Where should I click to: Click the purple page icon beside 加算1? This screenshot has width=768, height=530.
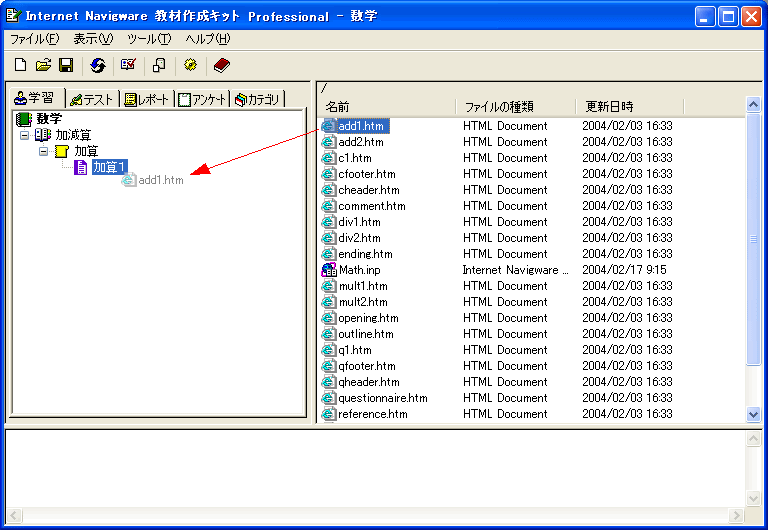tap(81, 167)
